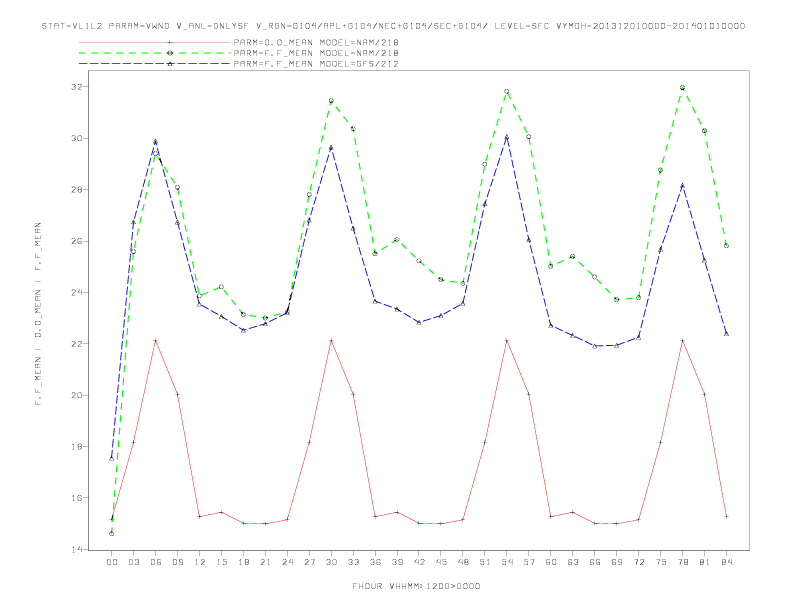The width and height of the screenshot is (792, 612).
Task: Click the 57 forecast hour x-axis label
Action: click(x=529, y=562)
